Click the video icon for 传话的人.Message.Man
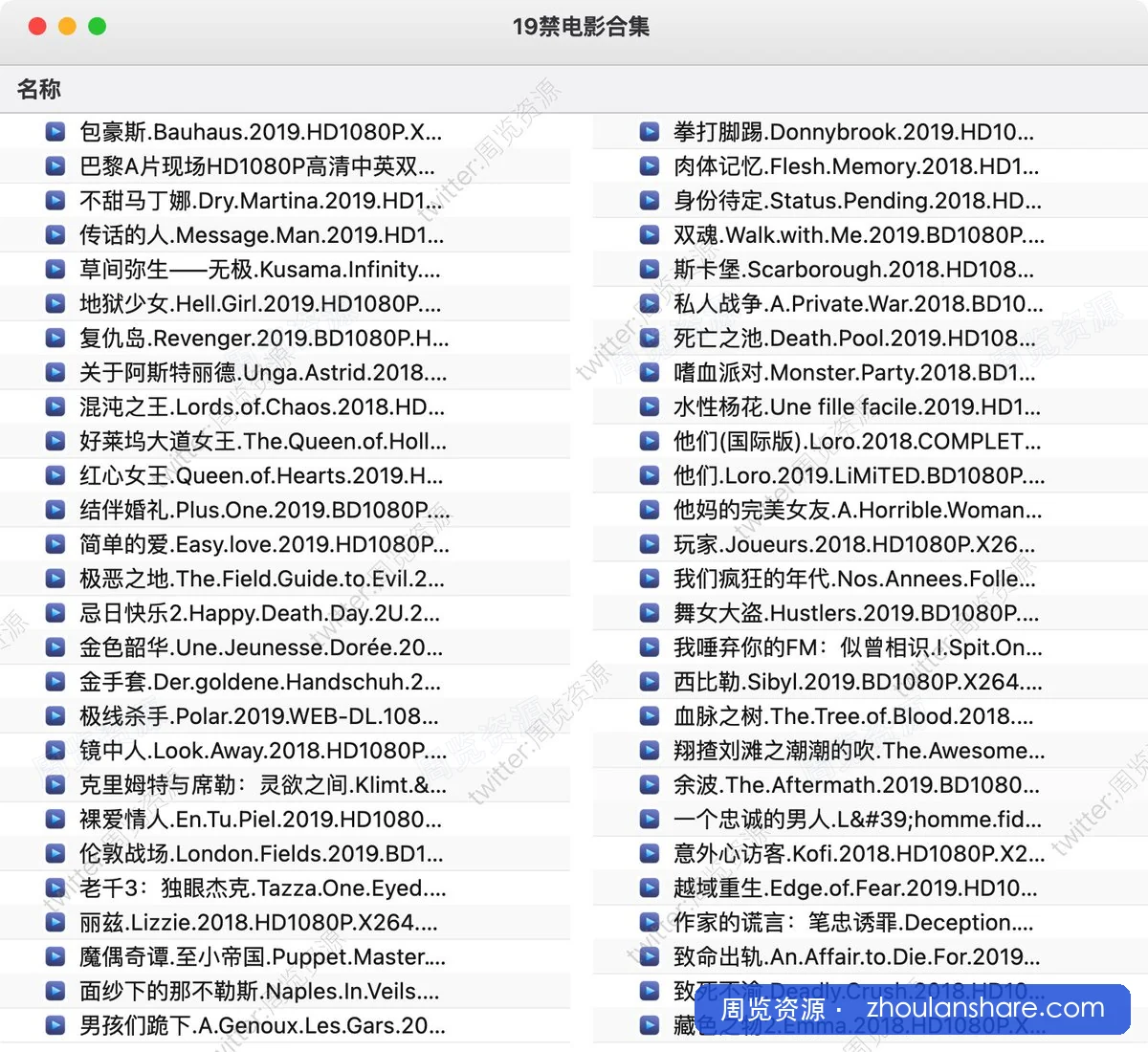The image size is (1148, 1052). 55,235
